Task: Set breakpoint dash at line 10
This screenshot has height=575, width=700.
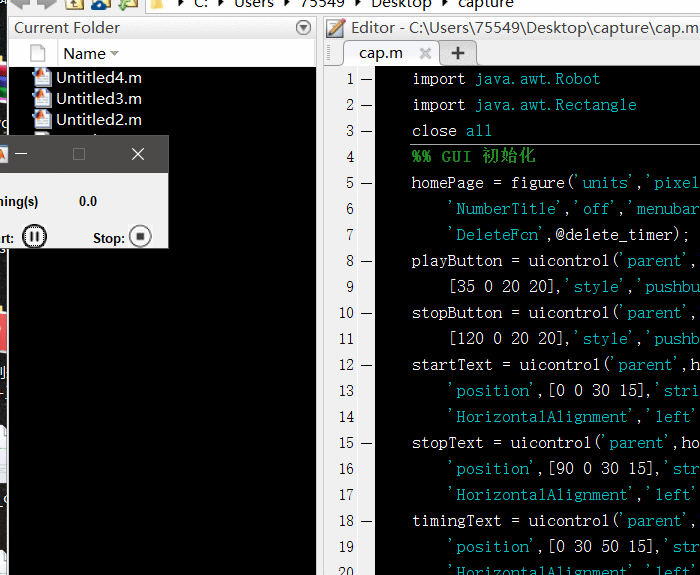Action: 367,313
